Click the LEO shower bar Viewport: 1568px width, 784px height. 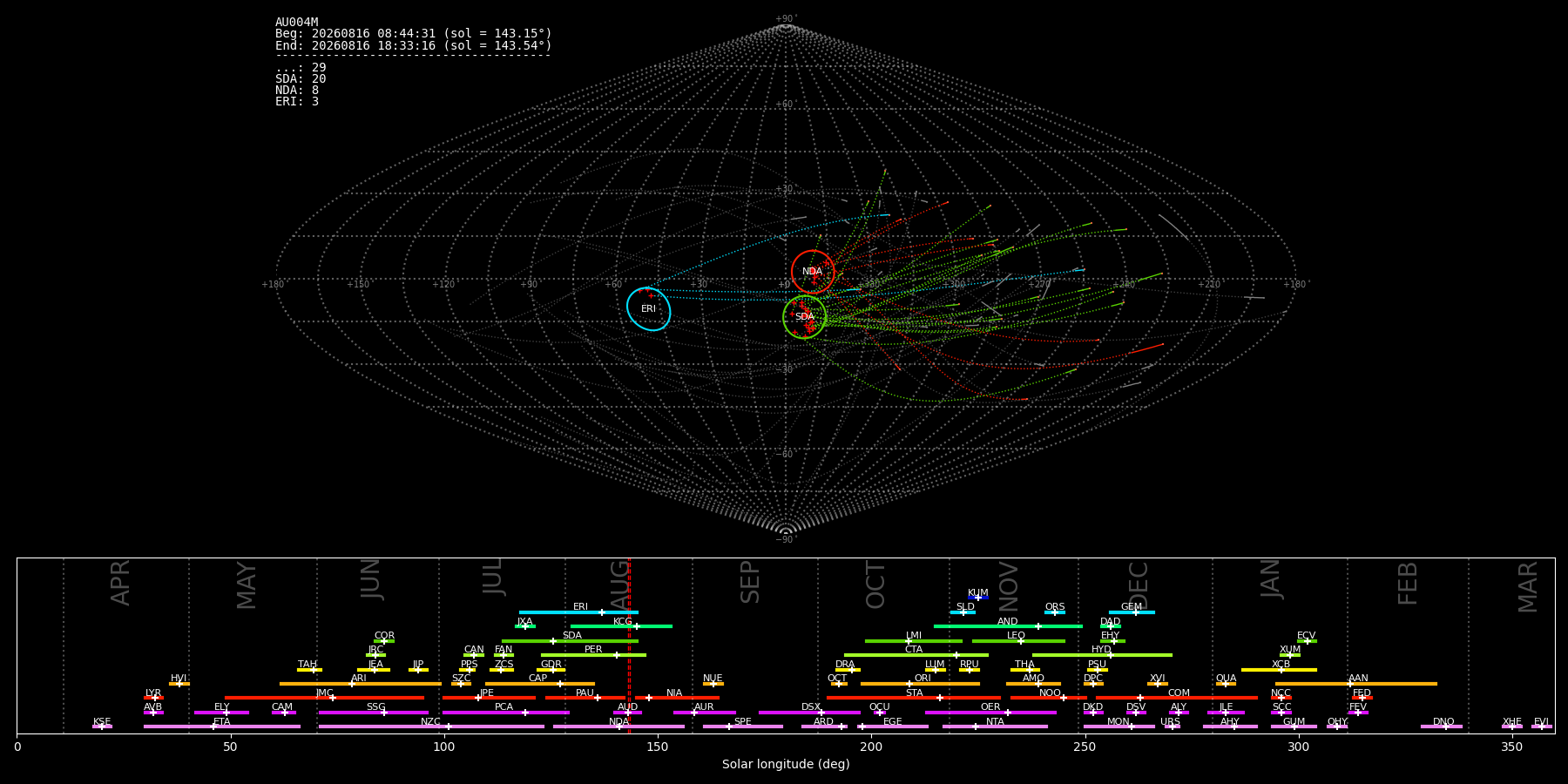point(1018,641)
